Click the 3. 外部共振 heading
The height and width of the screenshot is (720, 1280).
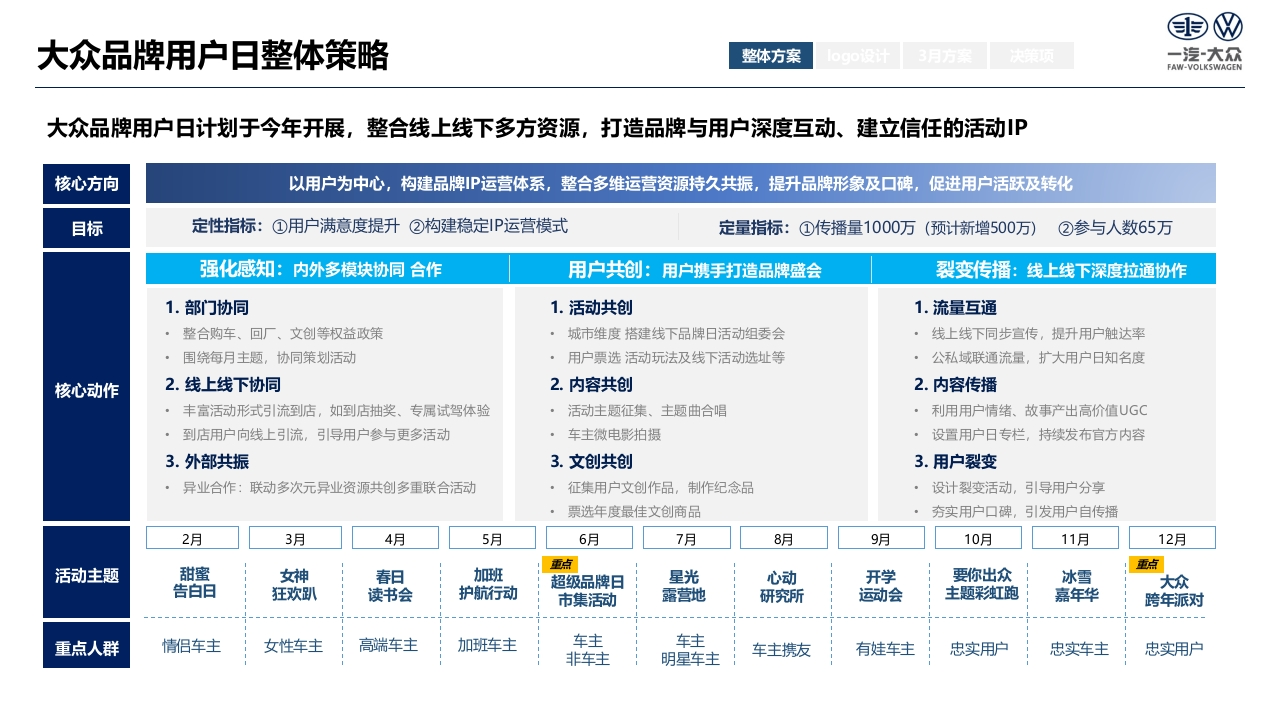coord(207,462)
